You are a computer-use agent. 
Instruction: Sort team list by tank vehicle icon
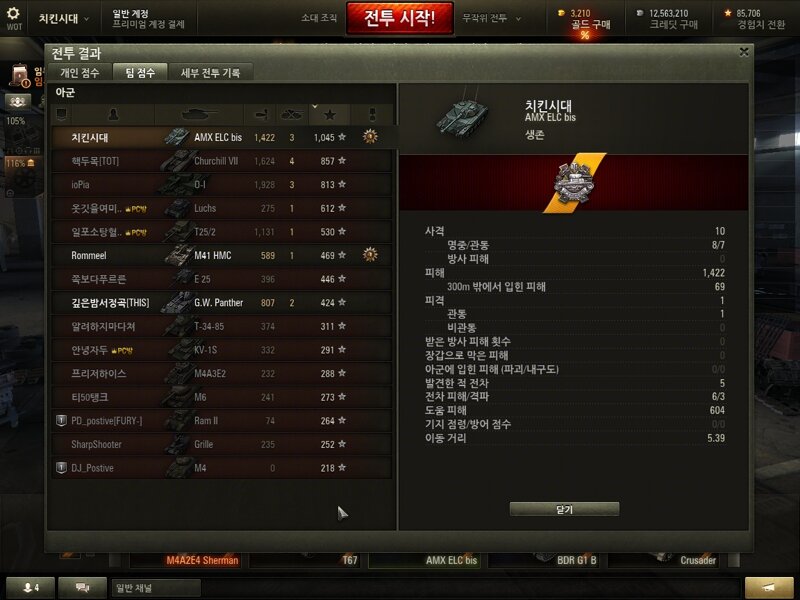tap(199, 115)
